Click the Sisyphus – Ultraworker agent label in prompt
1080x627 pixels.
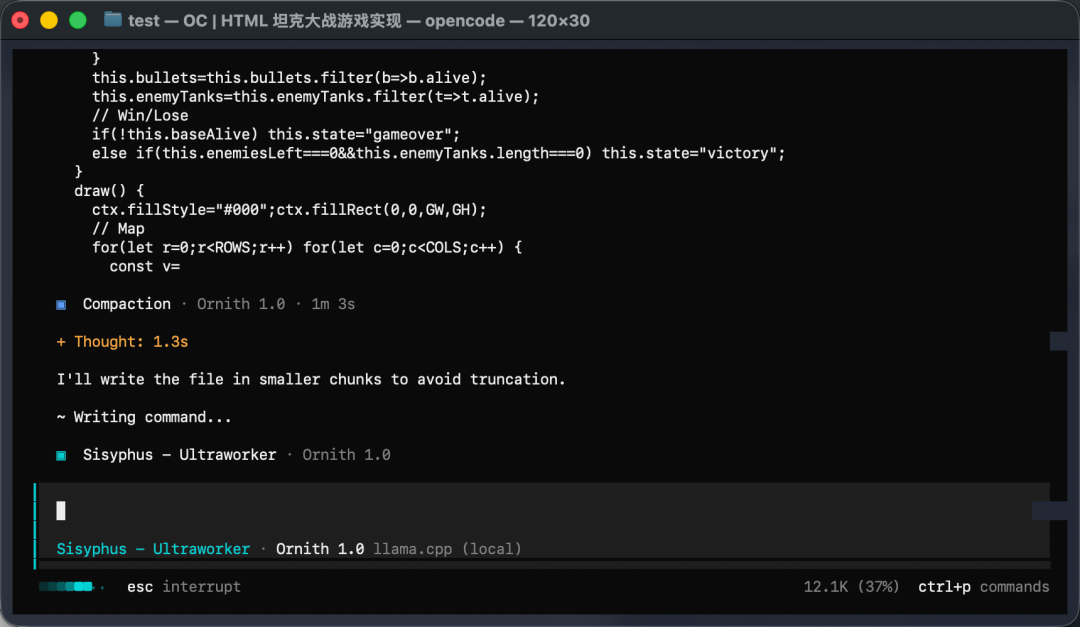153,549
